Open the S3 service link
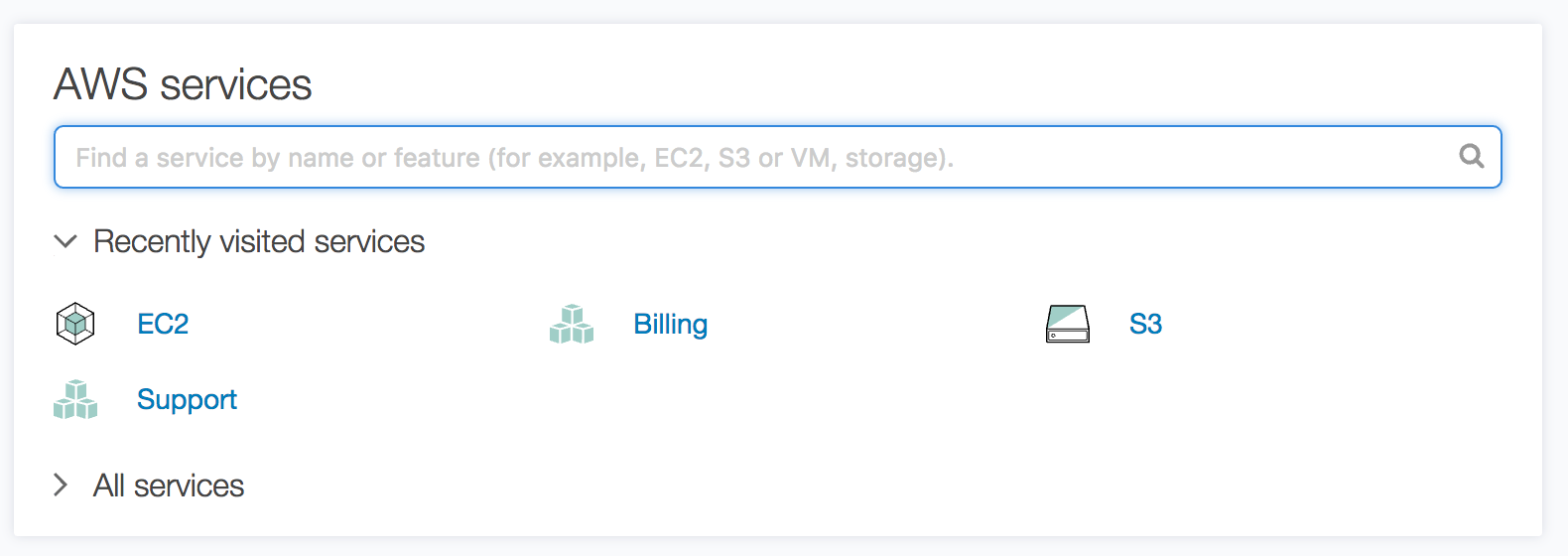1568x556 pixels. coord(1145,324)
